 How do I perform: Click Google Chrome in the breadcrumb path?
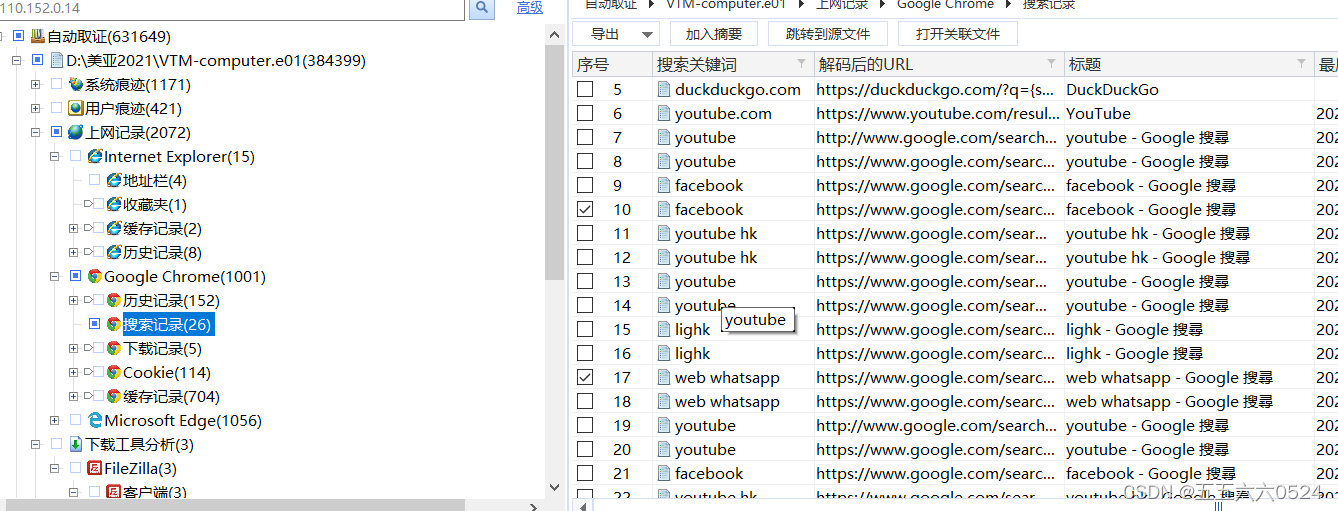click(945, 5)
